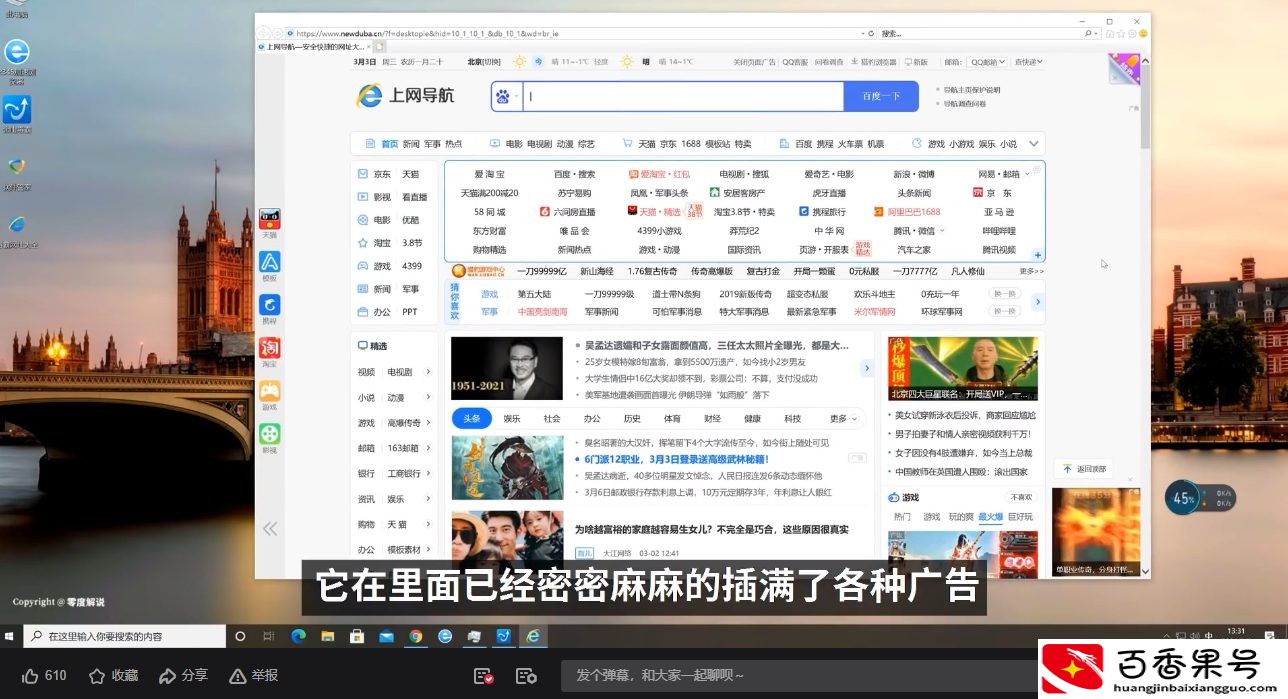Click the 百度一下 search button

point(881,96)
